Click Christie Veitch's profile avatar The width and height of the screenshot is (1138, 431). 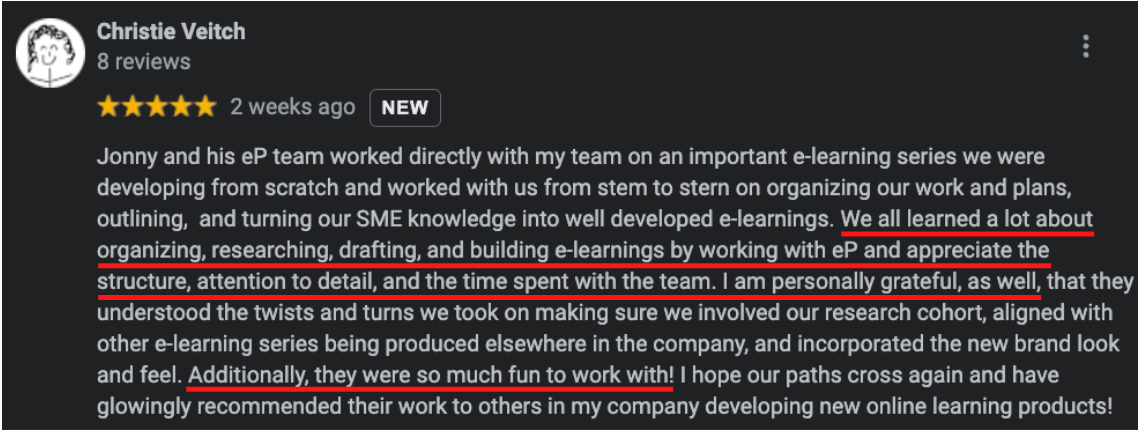50,54
